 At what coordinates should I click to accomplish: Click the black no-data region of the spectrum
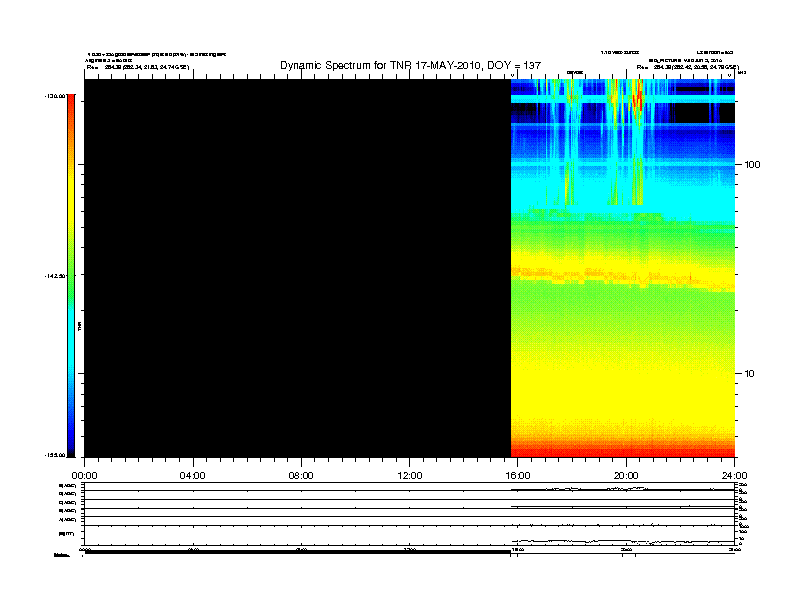click(298, 268)
